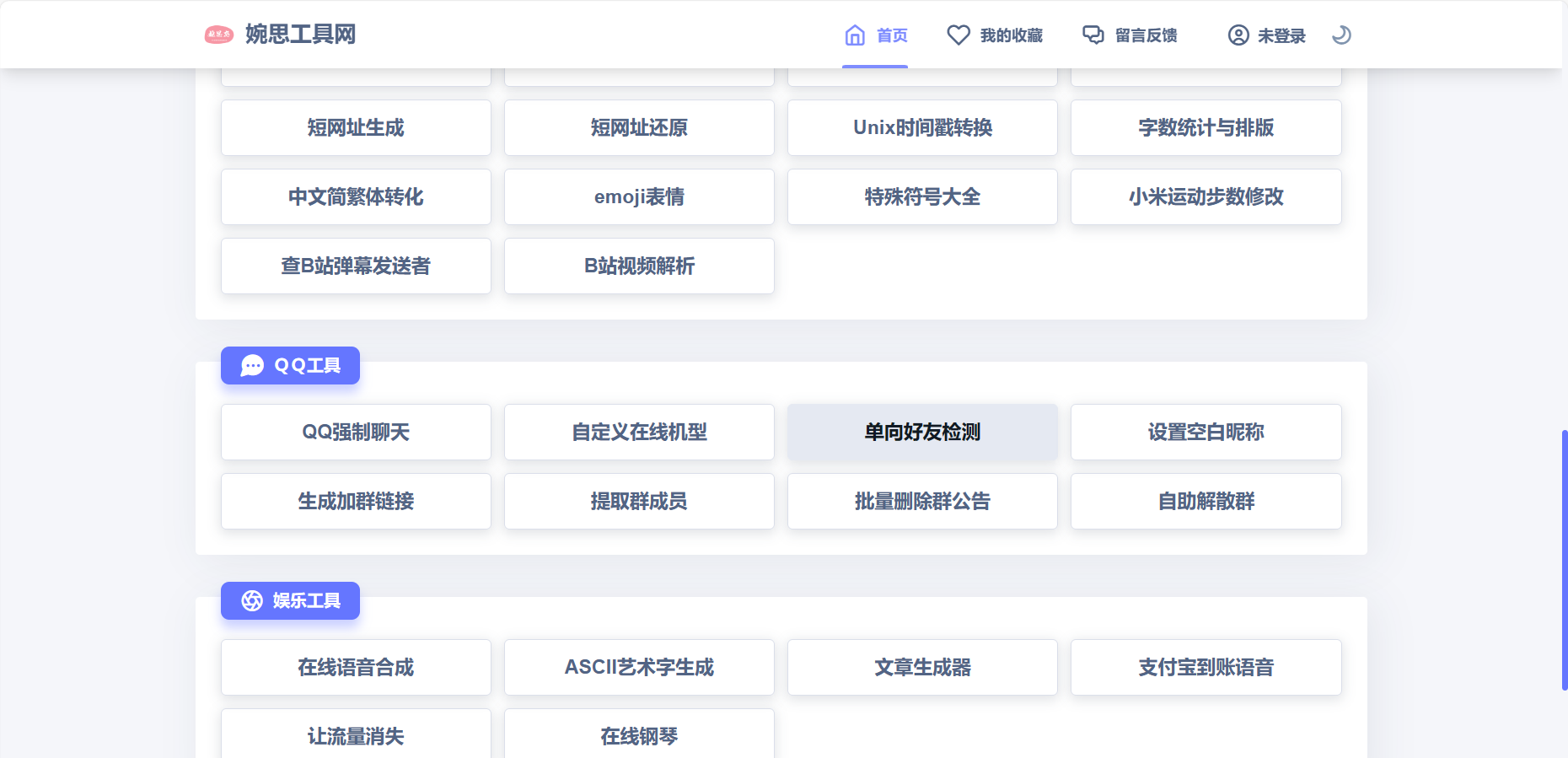The image size is (1568, 758).
Task: Open the 中文简繁体转化 tool
Action: click(356, 197)
